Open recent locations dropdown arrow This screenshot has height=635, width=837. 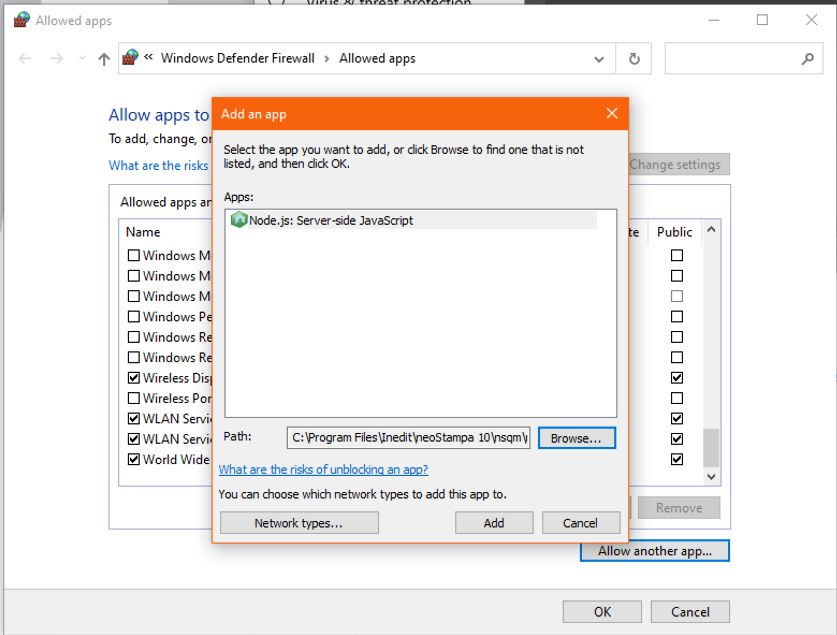[82, 58]
